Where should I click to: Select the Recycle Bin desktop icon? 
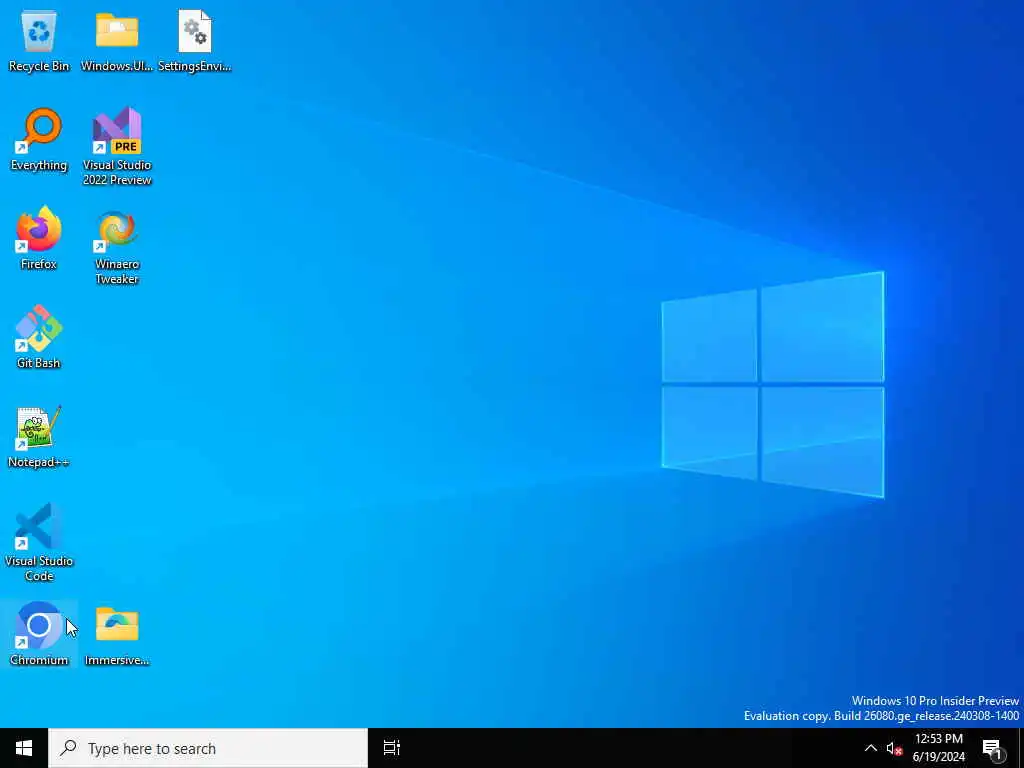pos(39,42)
